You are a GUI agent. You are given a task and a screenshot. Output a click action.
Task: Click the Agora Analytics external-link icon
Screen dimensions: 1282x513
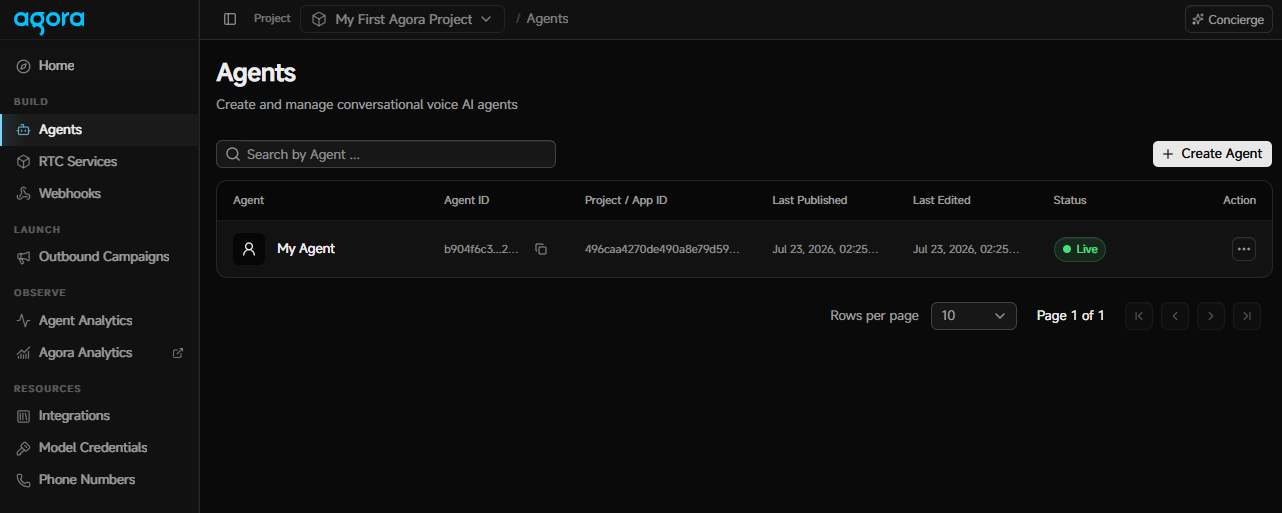coord(178,353)
